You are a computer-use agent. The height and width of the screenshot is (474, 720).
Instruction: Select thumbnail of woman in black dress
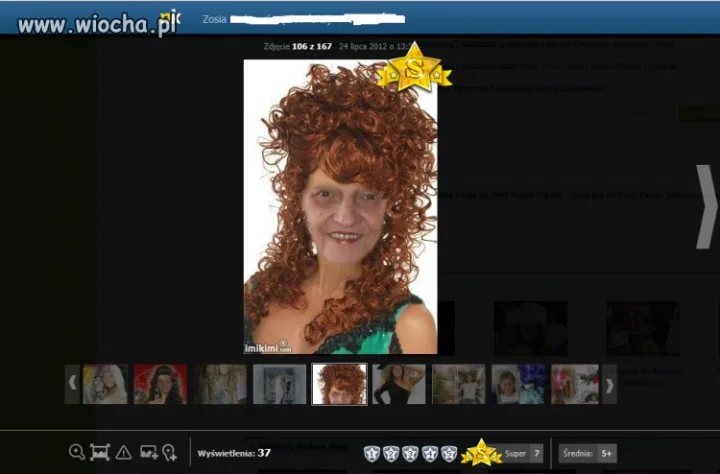[x=399, y=384]
